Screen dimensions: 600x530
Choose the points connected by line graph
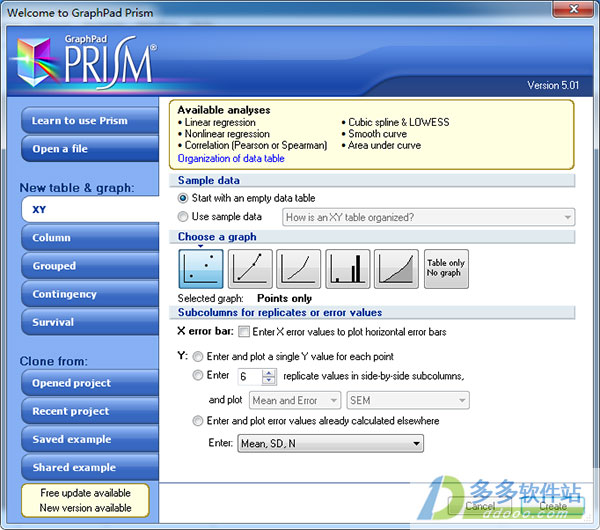[x=250, y=269]
